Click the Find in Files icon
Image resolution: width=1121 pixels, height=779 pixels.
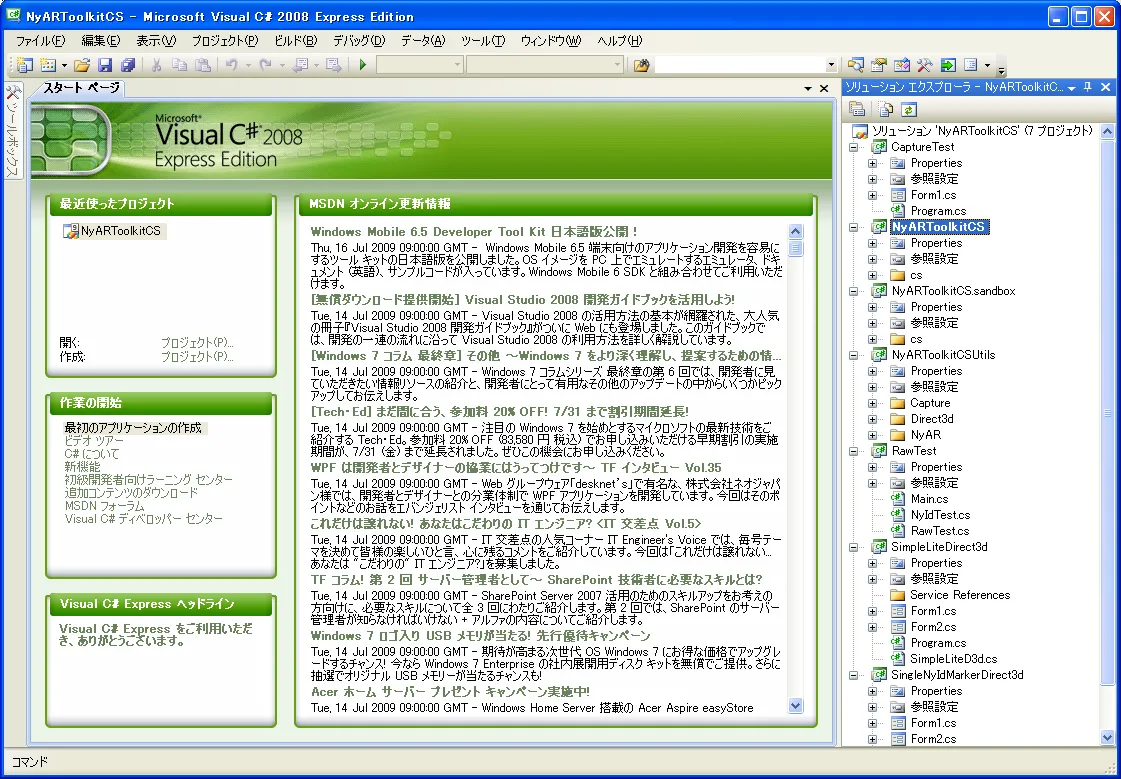[x=641, y=65]
